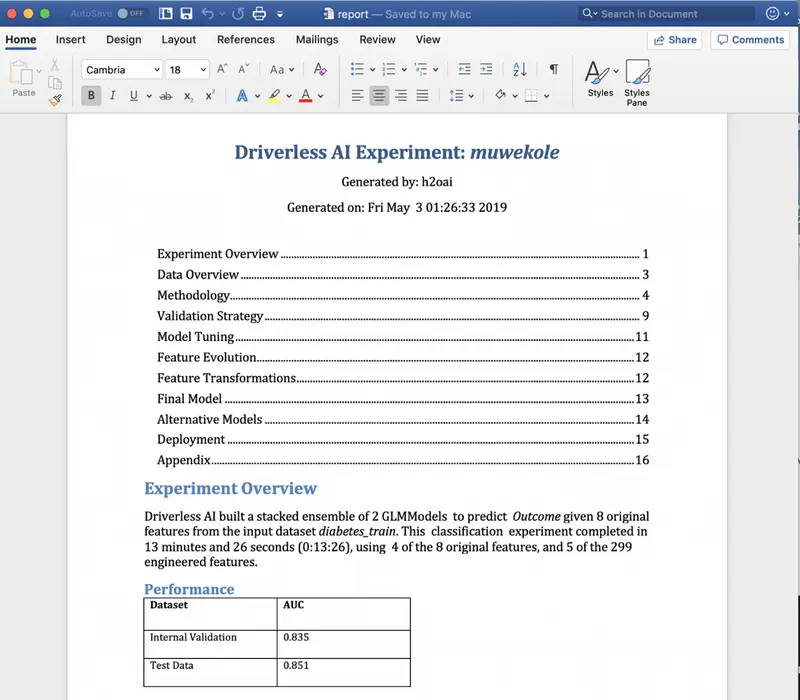Click the Format Painter brush icon

(55, 100)
